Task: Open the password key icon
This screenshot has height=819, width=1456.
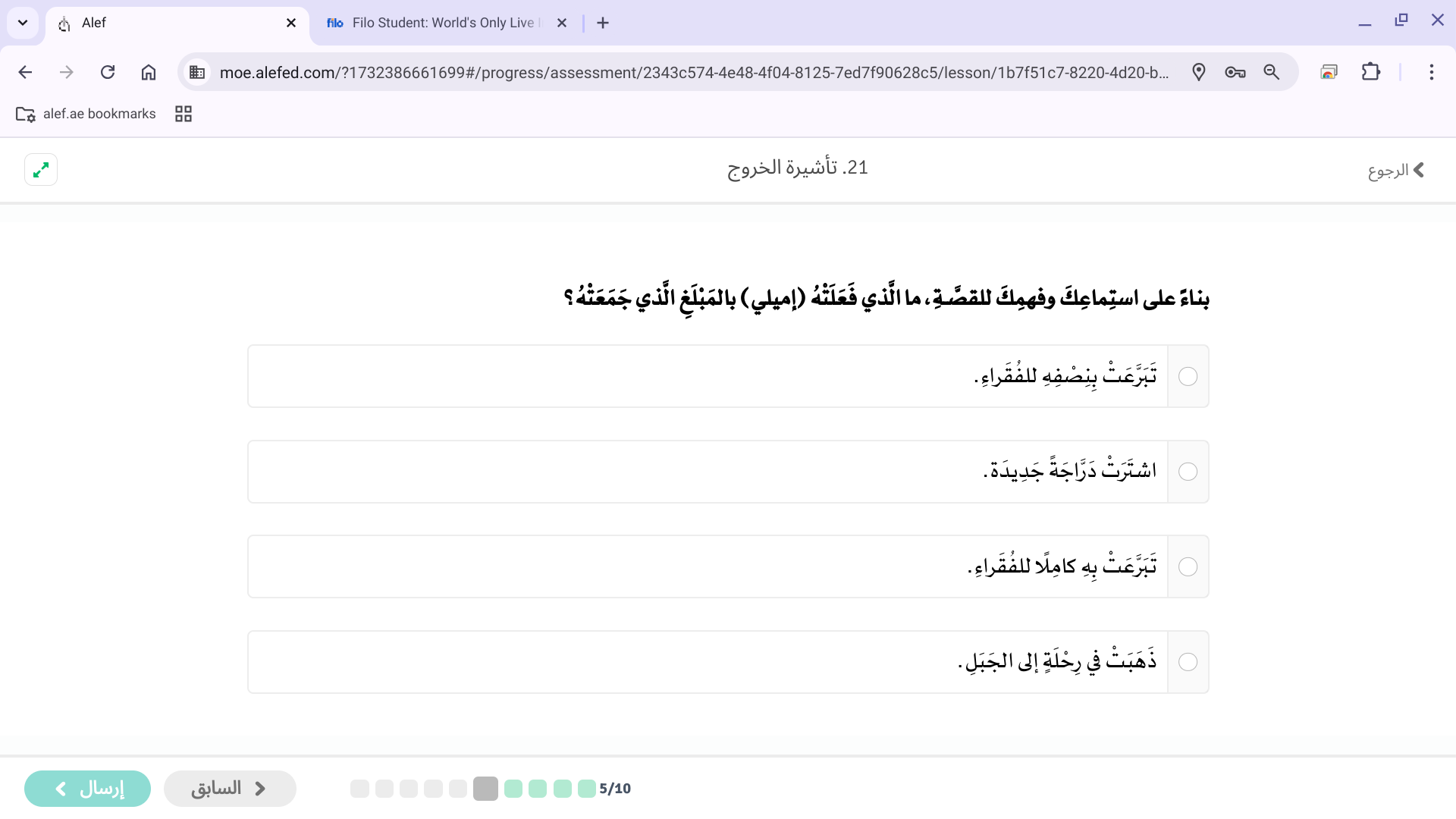Action: click(1235, 72)
